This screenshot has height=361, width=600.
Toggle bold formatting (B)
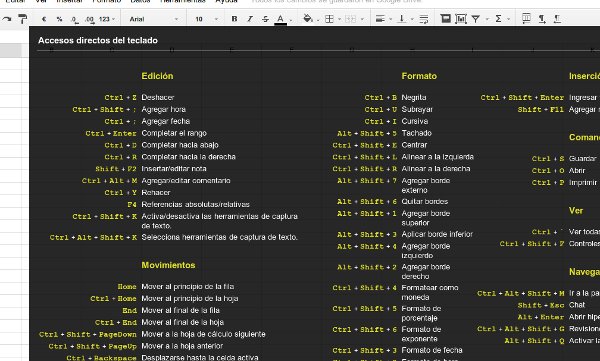(235, 19)
